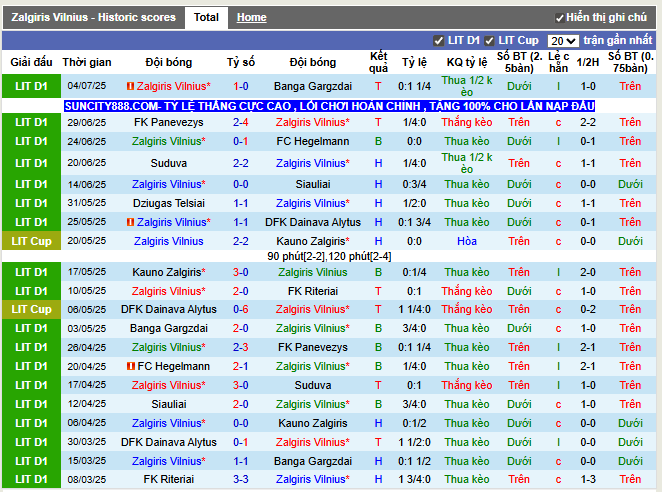Switch to the Total tab

pyautogui.click(x=206, y=17)
